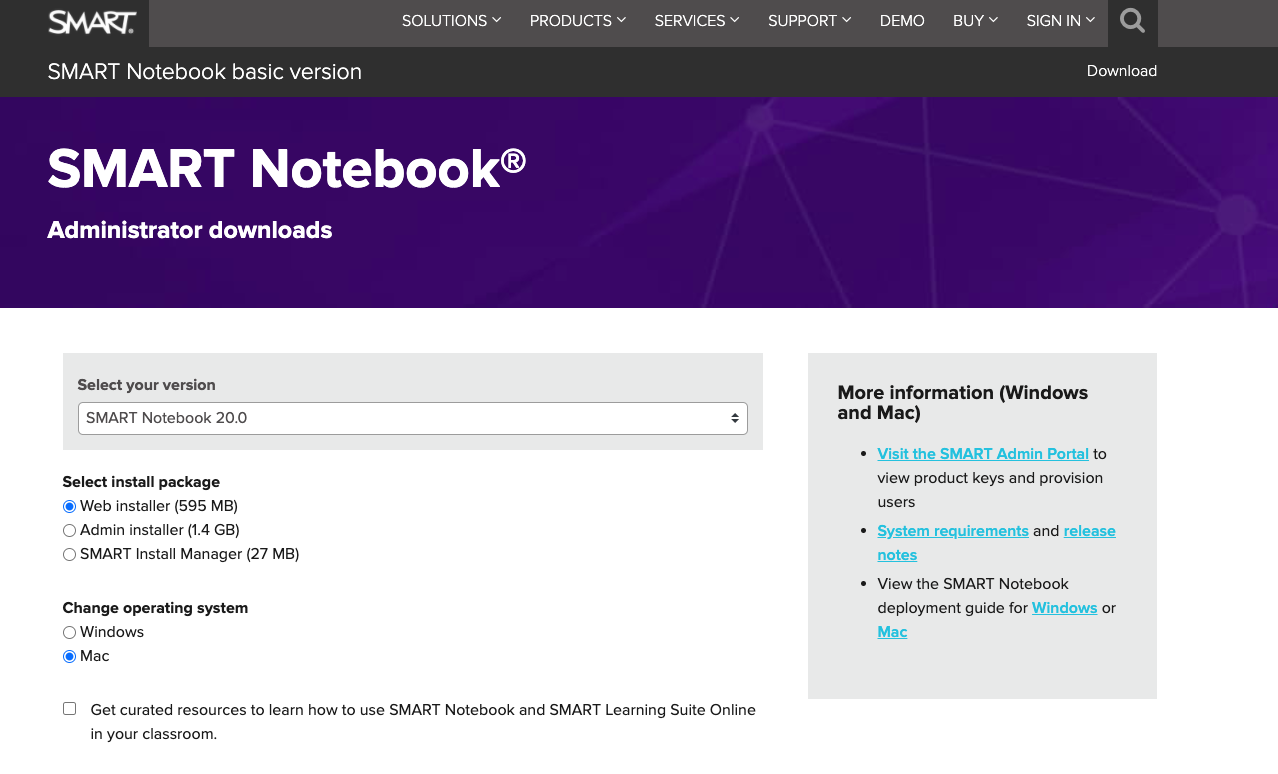Choose Mac operating system
Screen dimensions: 1278x774
coord(69,656)
